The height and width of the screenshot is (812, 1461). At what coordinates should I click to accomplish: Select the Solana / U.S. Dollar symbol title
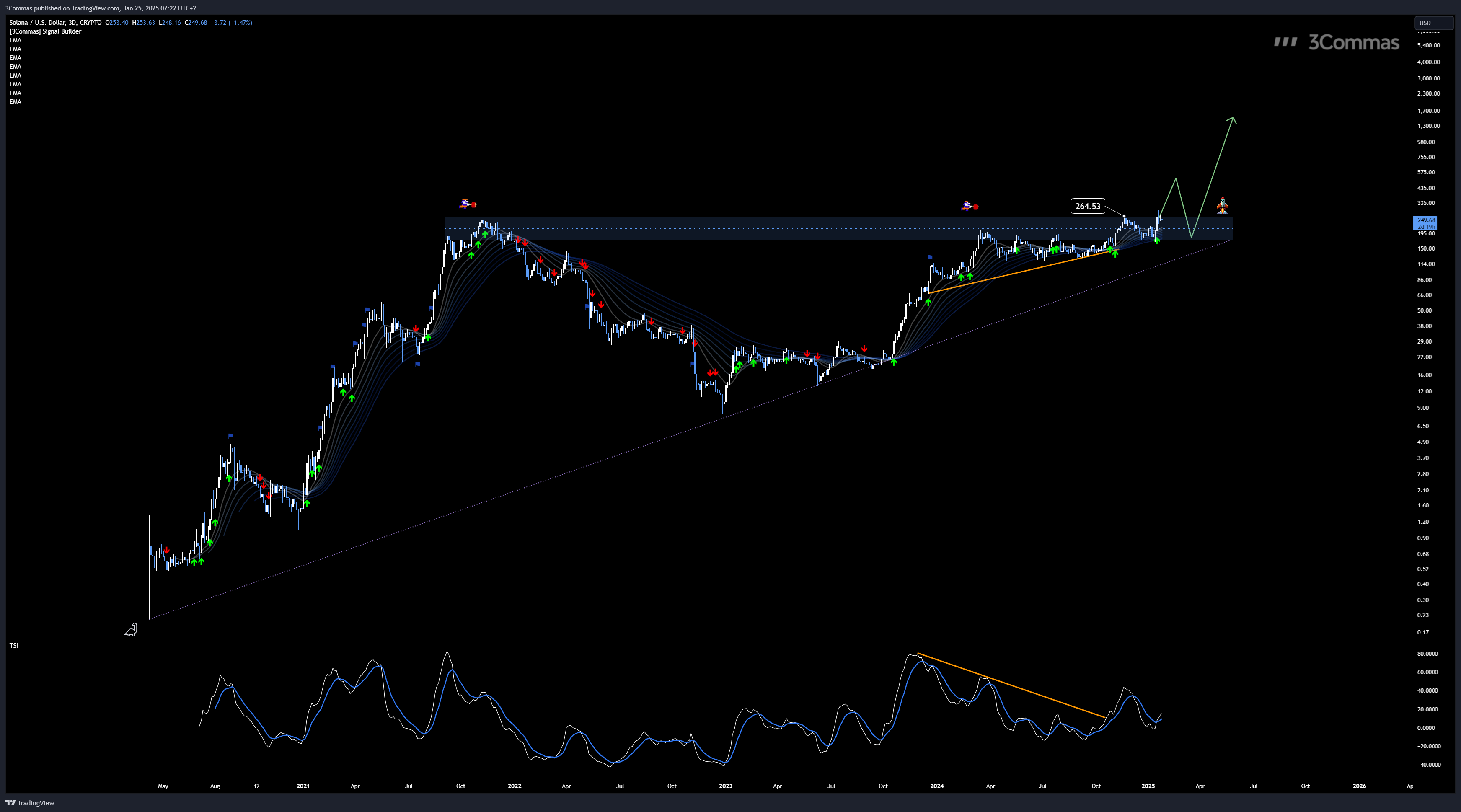tap(56, 23)
